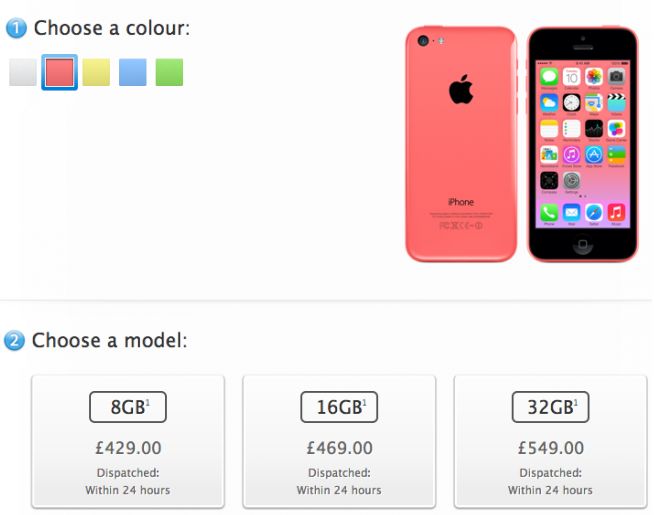
Task: Click the selected pink colour swatch
Action: coord(60,72)
